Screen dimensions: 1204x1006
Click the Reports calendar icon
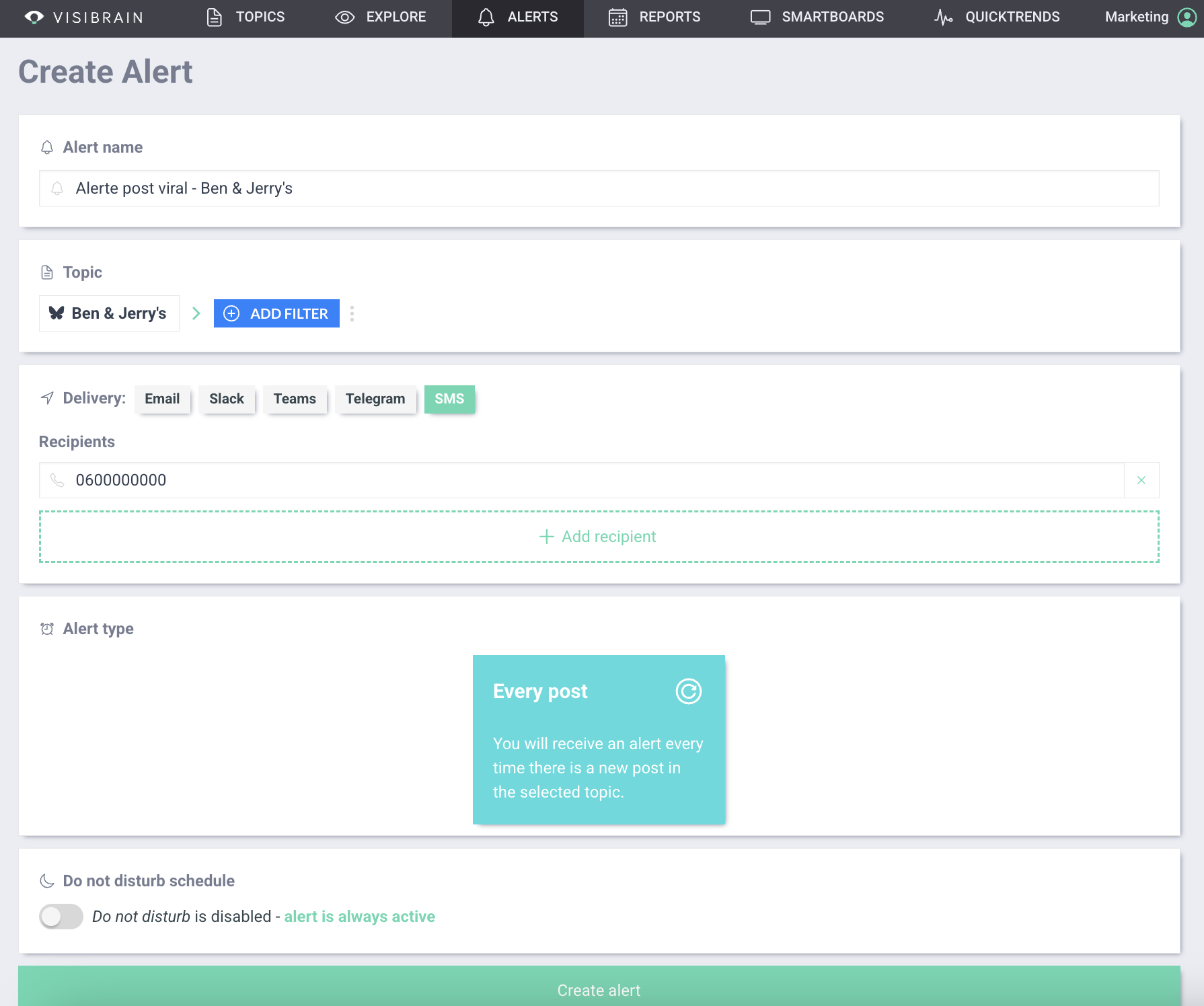[617, 17]
